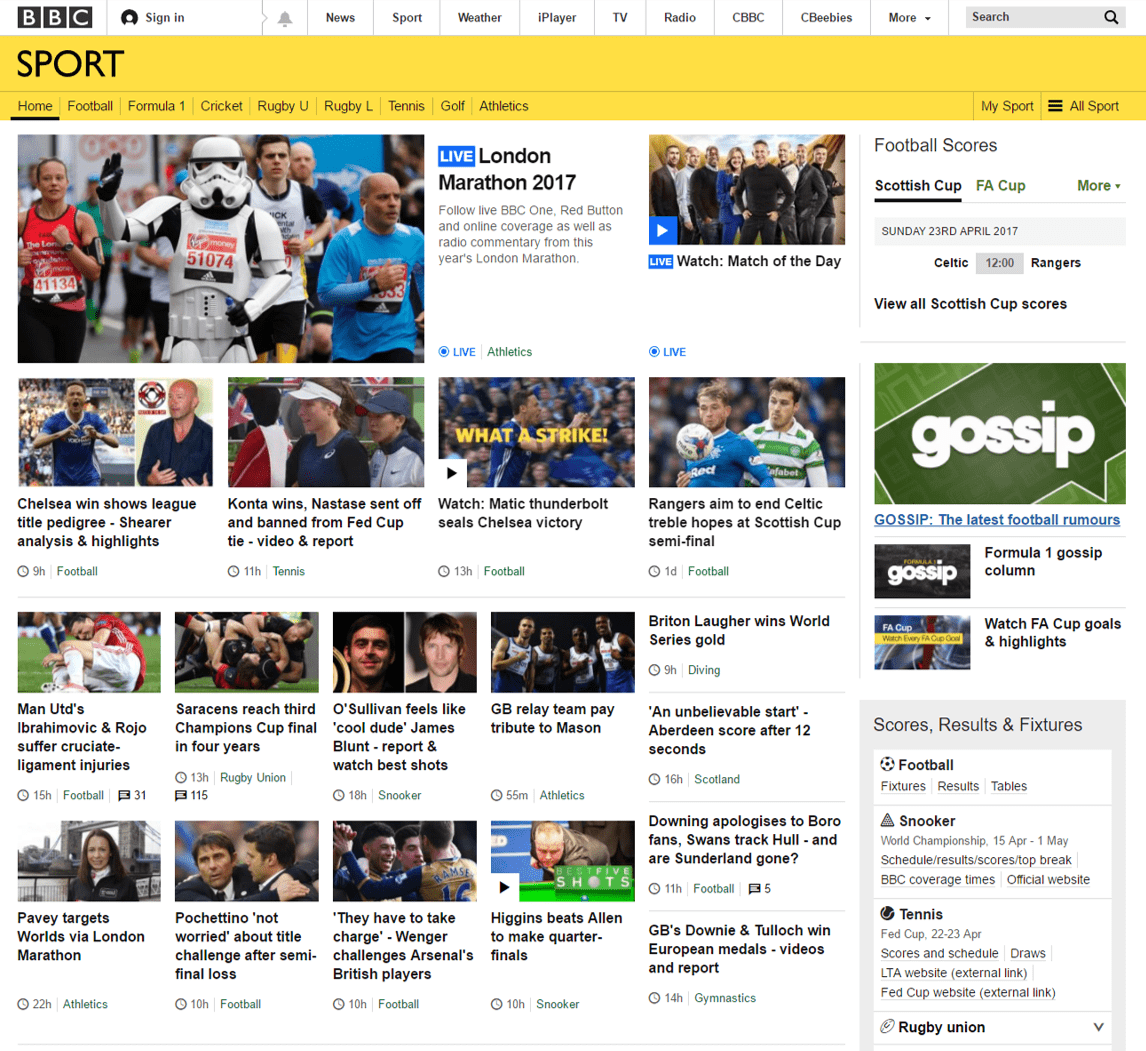Open BBC iPlayer
The height and width of the screenshot is (1051, 1146).
point(557,18)
